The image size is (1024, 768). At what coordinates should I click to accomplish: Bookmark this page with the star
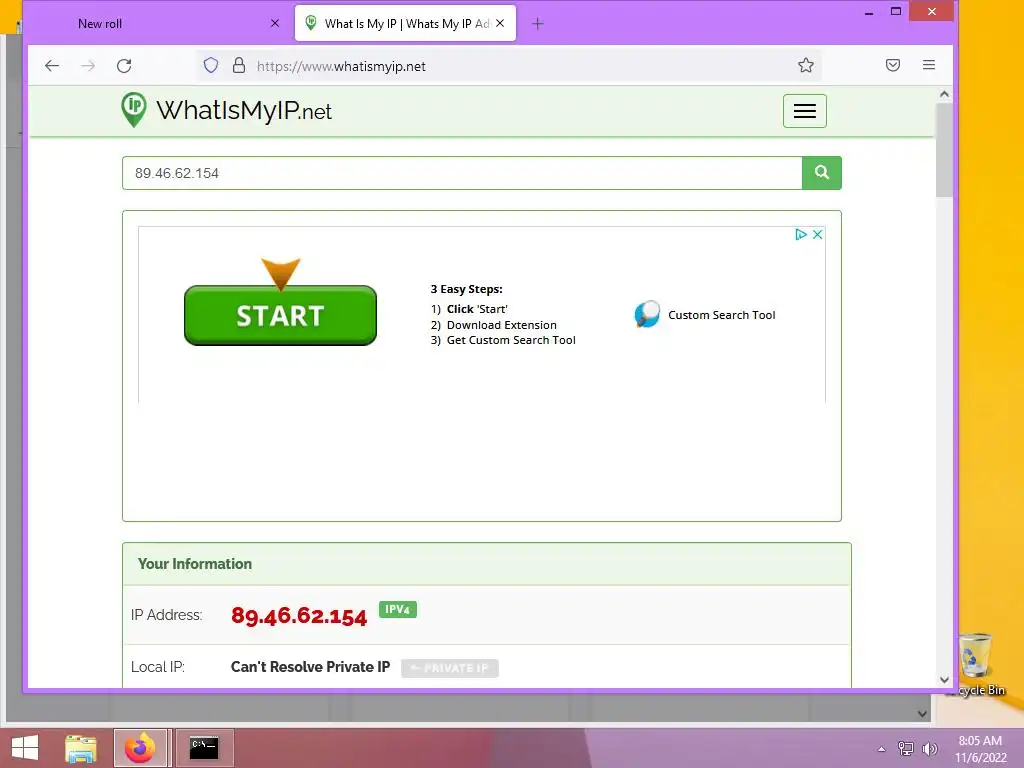[x=806, y=65]
